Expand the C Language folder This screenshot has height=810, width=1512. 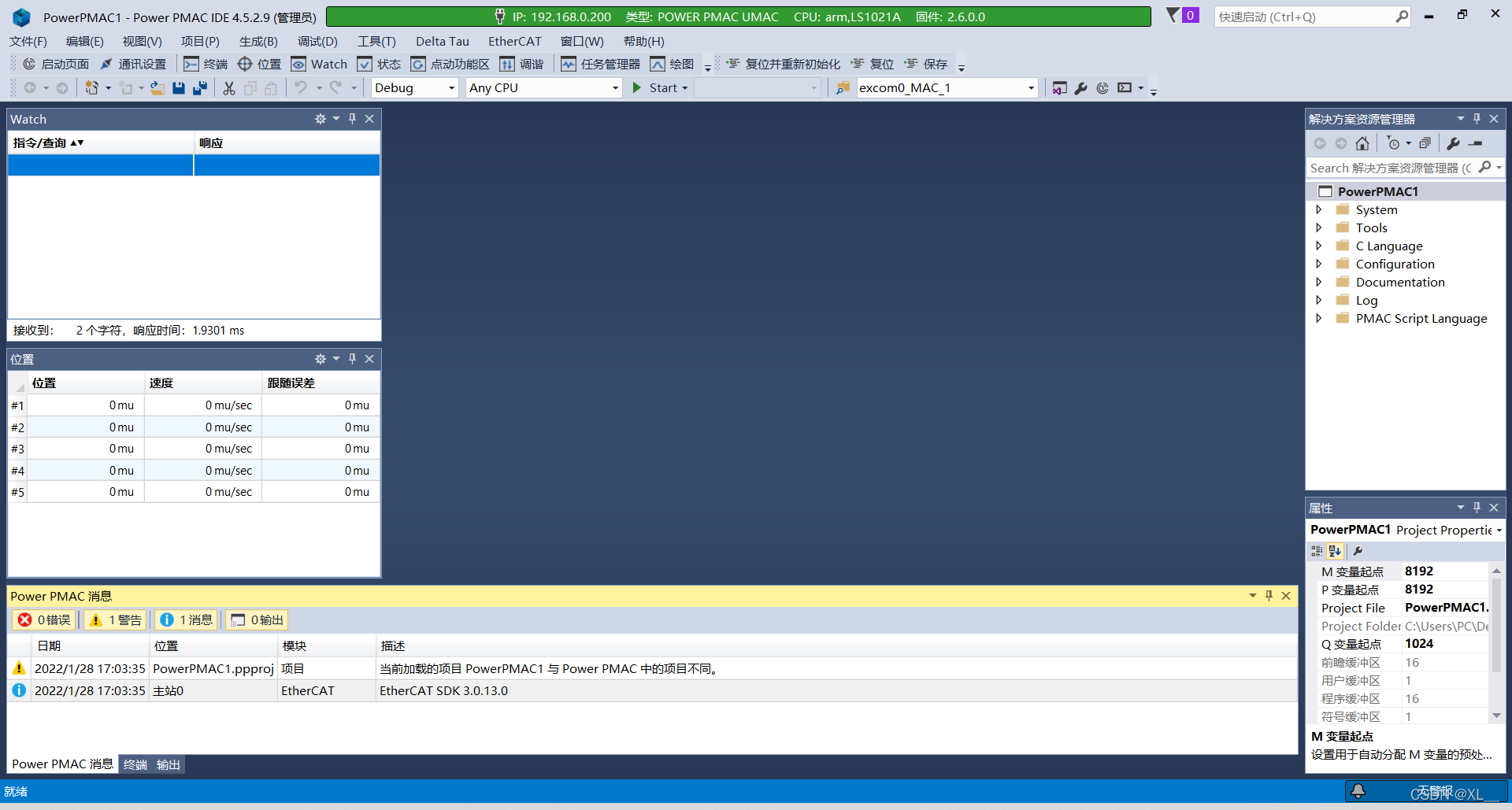pos(1319,246)
